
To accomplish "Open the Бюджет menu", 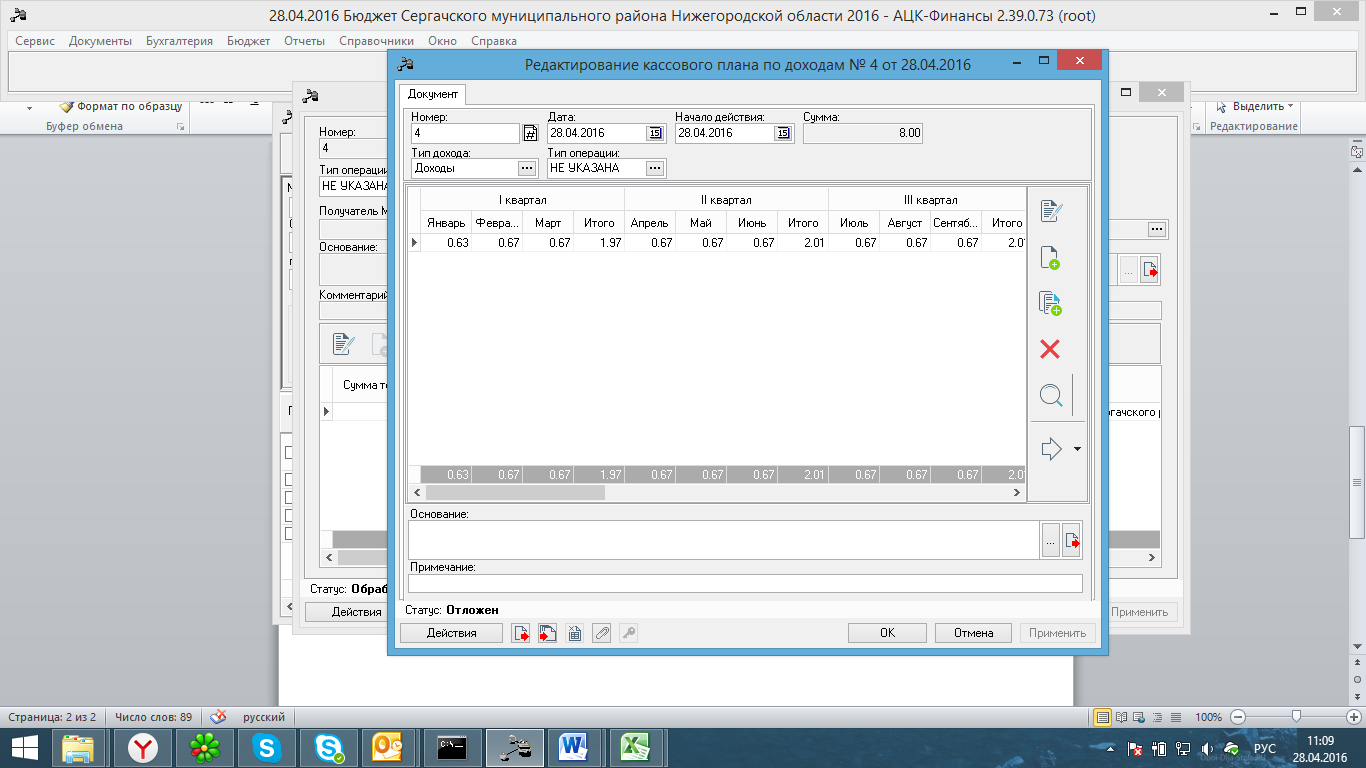I will pyautogui.click(x=248, y=41).
